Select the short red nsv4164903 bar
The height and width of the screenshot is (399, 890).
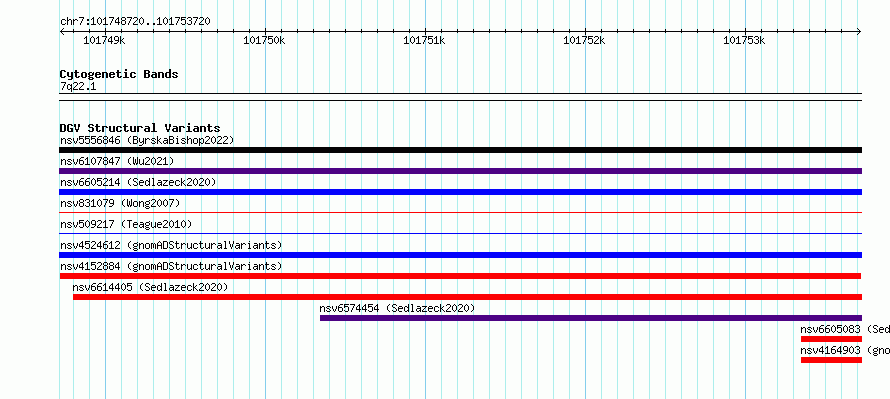pos(831,360)
